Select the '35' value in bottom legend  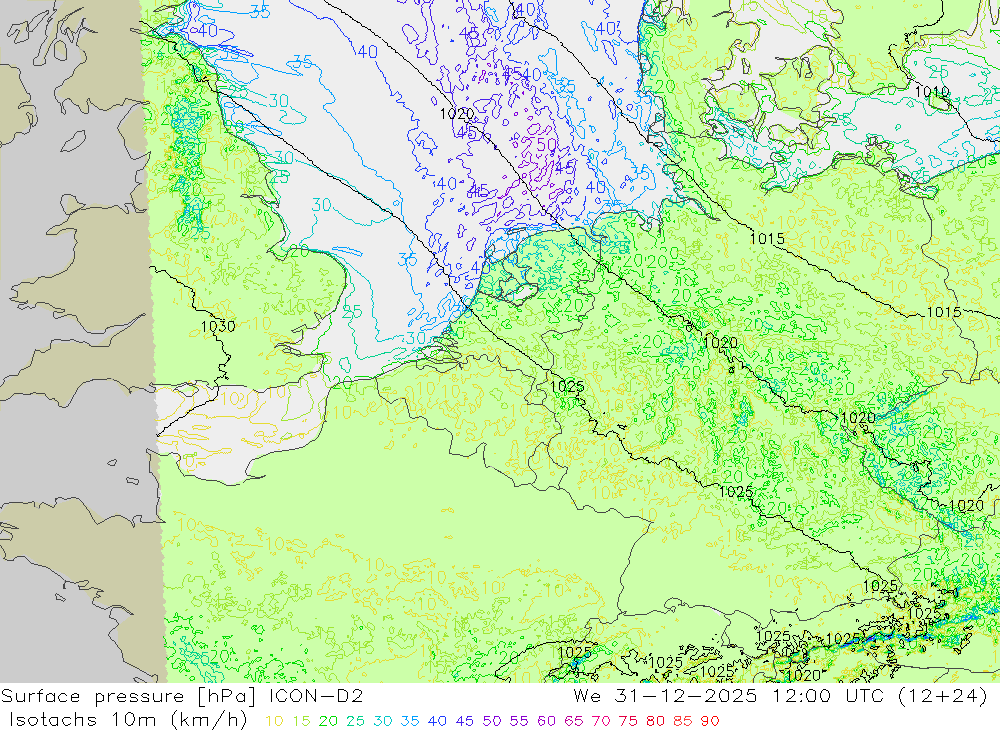(410, 721)
